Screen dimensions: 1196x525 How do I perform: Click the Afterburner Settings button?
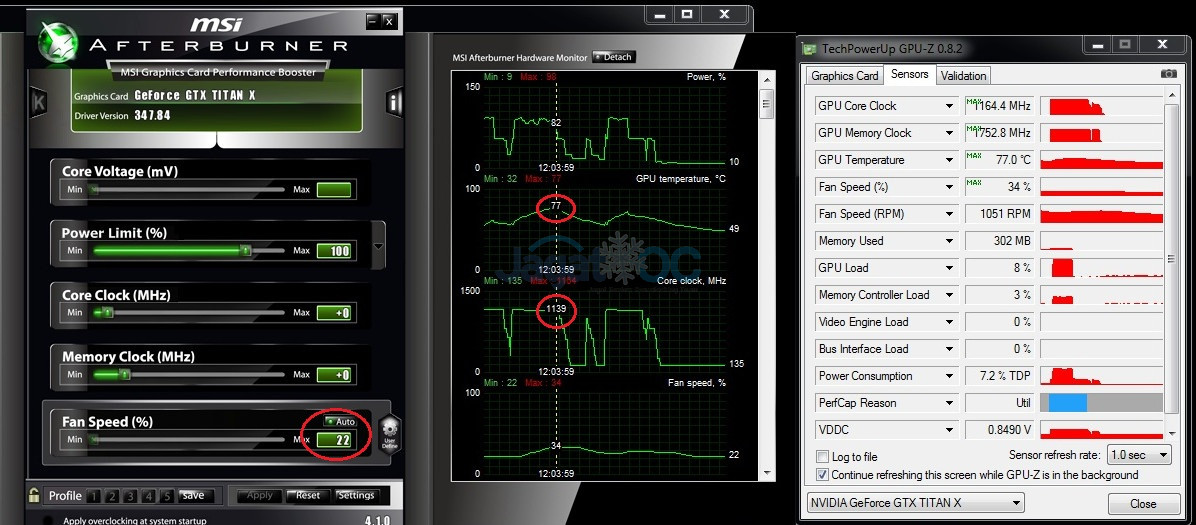click(x=355, y=495)
